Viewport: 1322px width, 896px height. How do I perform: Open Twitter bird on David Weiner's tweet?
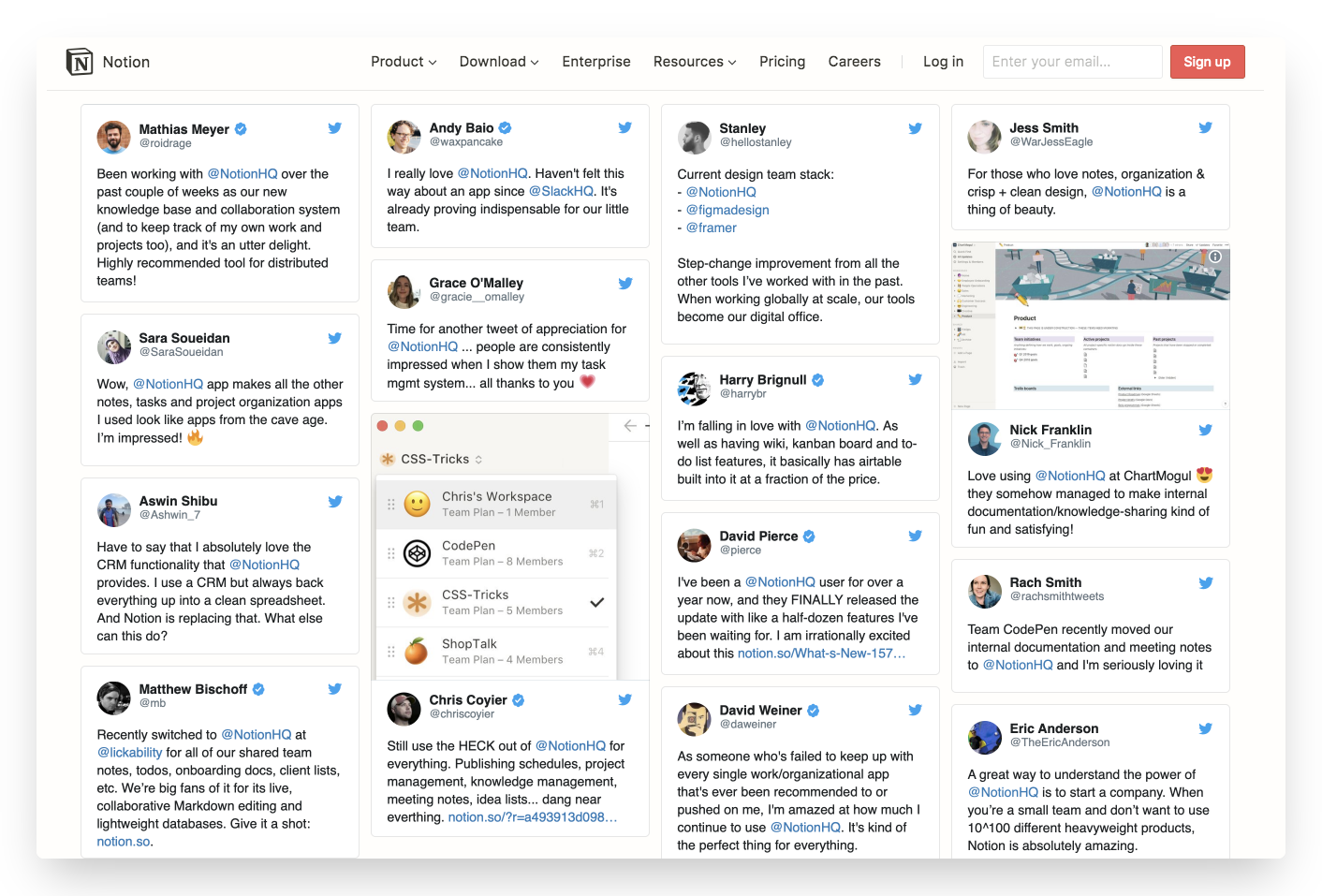(x=915, y=710)
